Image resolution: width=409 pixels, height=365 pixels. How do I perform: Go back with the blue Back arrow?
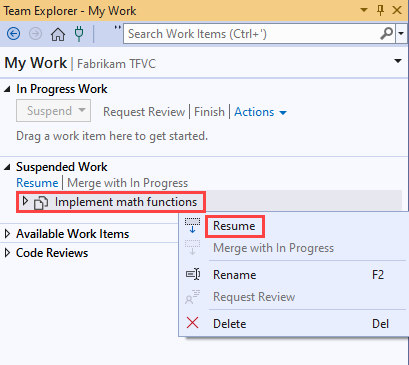[13, 34]
